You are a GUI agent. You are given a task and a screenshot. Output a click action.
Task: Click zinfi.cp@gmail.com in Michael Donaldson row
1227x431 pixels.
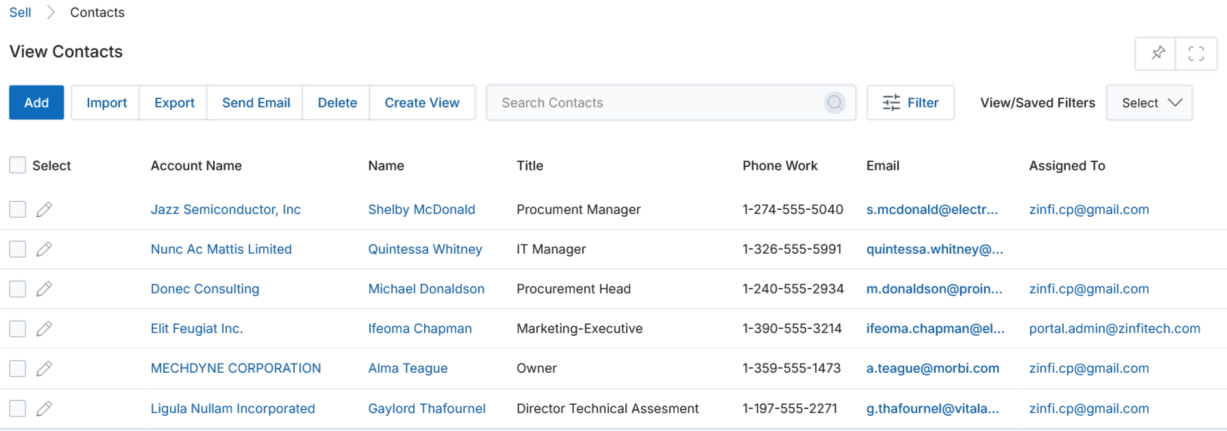1089,289
